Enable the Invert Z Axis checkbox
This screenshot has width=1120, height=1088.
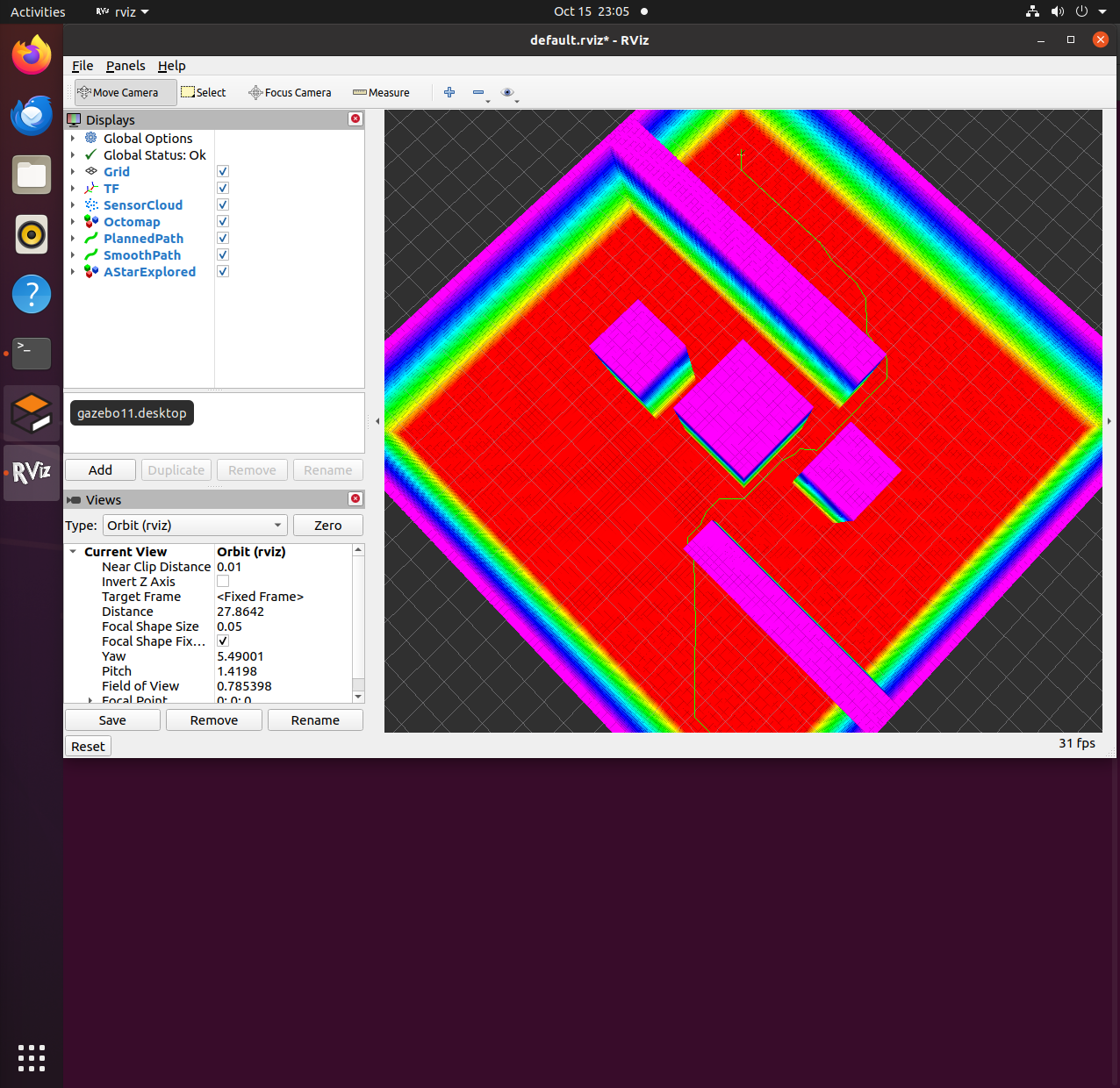[223, 581]
